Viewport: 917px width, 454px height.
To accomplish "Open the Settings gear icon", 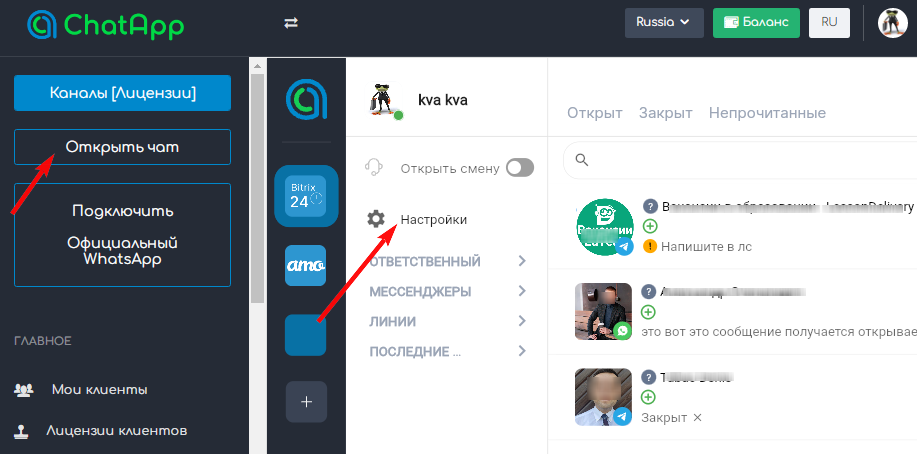I will tap(376, 219).
